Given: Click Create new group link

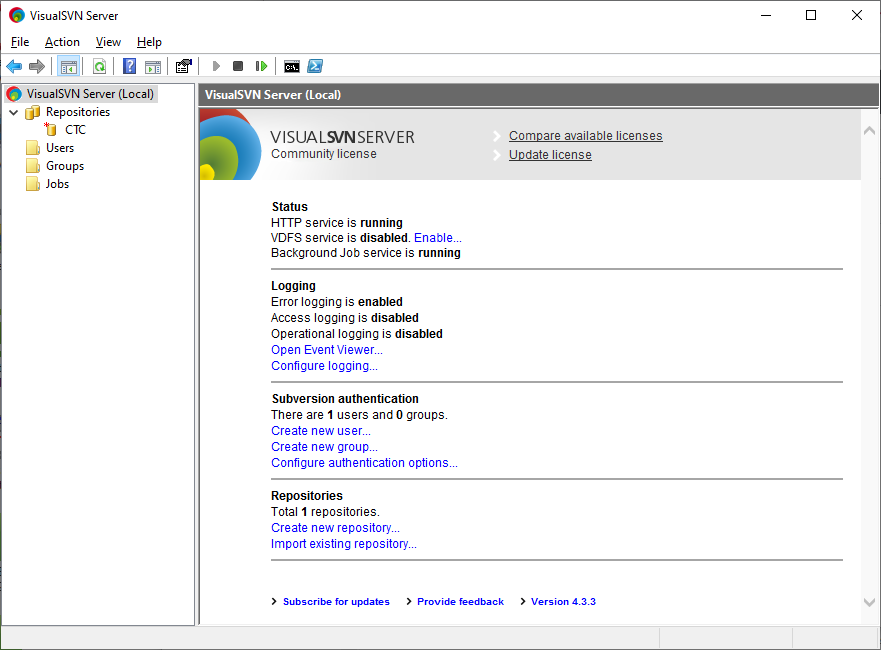Looking at the screenshot, I should [x=324, y=447].
